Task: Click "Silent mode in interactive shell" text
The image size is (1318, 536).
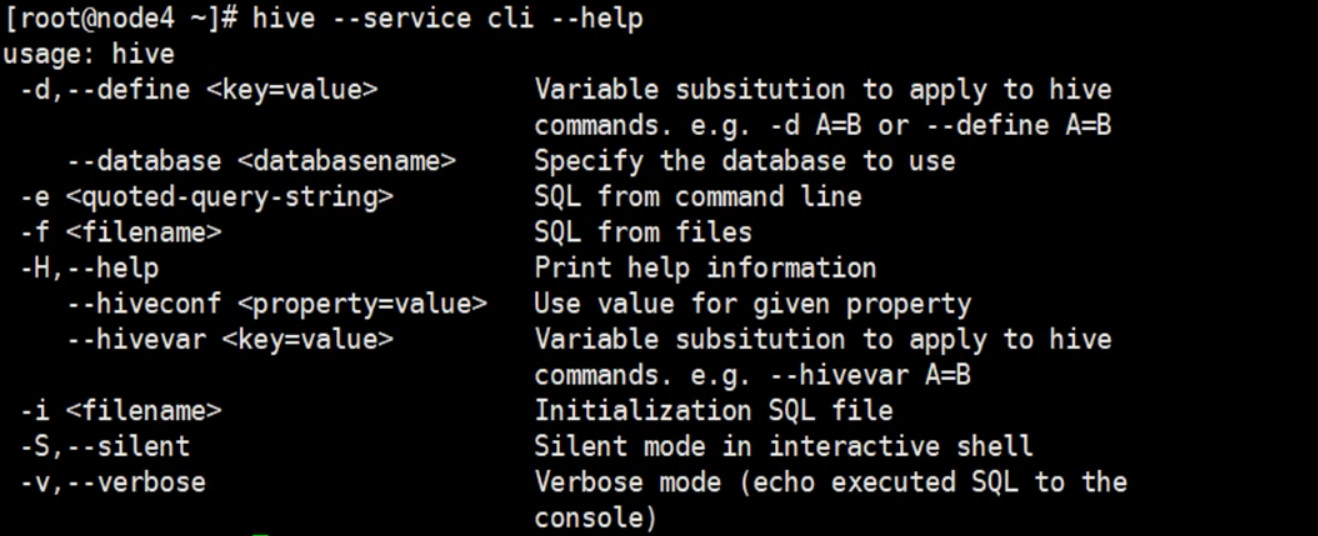Action: [783, 446]
